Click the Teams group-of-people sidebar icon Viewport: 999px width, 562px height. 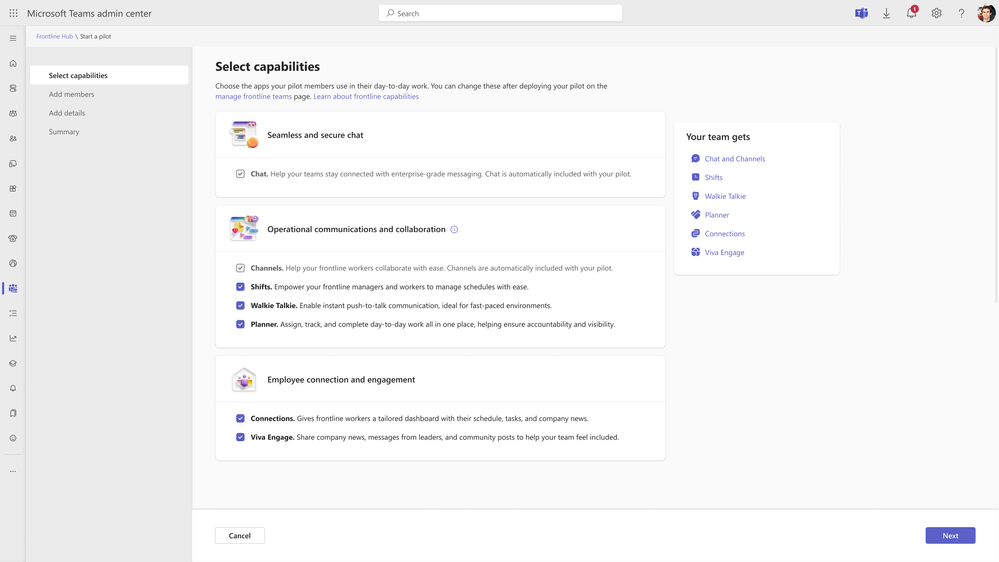pos(13,113)
